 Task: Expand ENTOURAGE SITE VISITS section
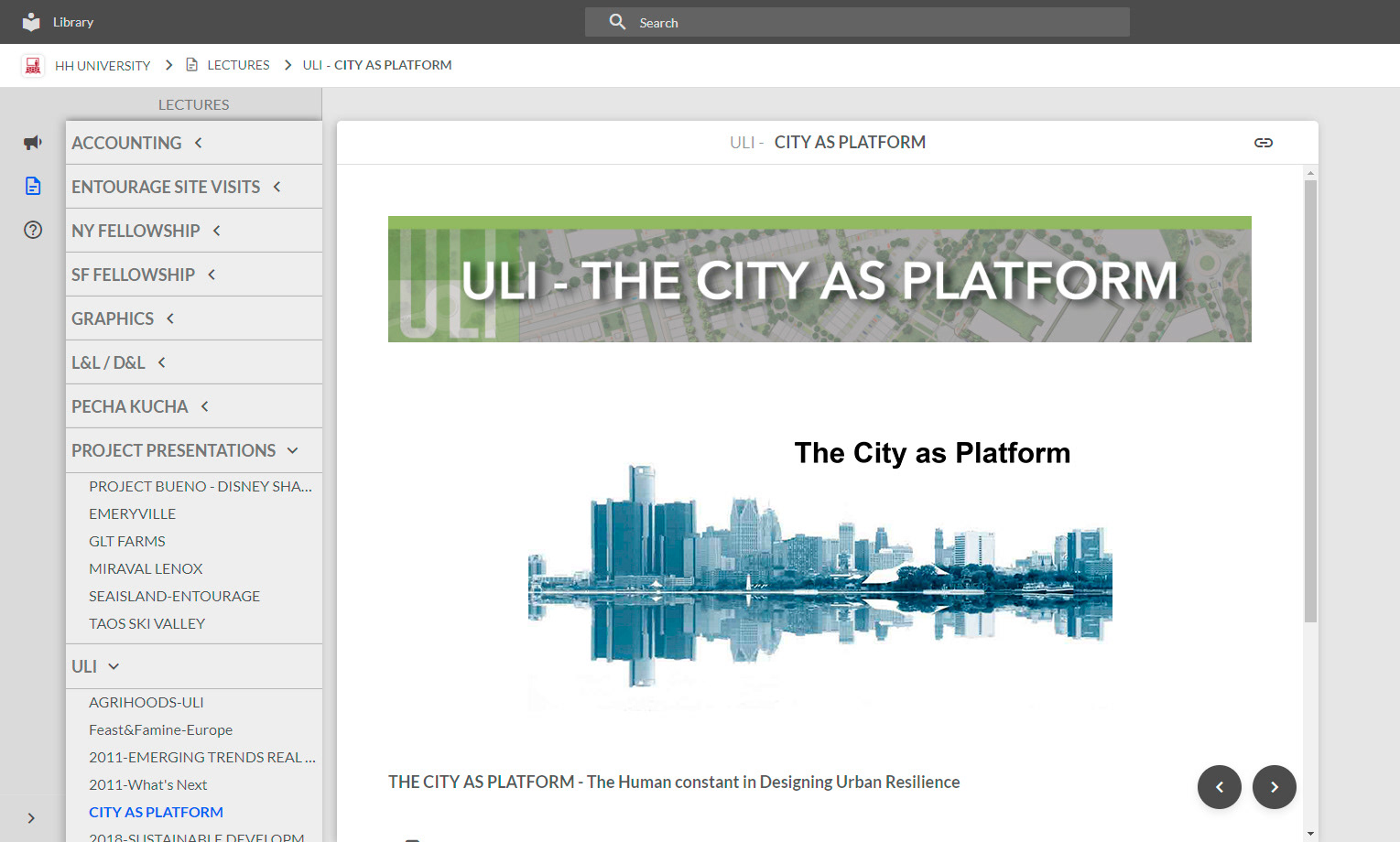[x=194, y=187]
